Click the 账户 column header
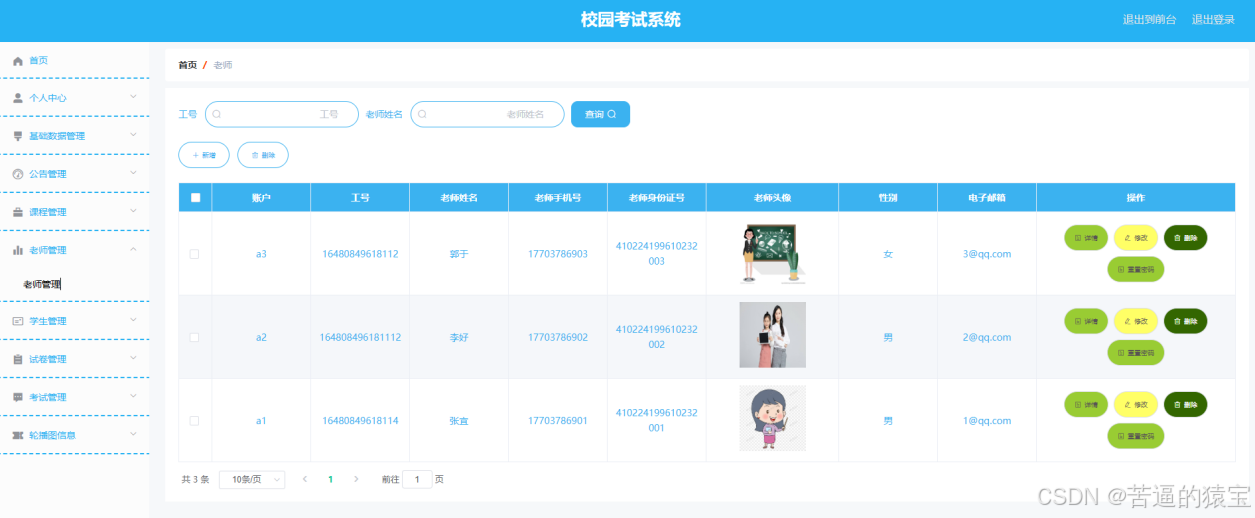This screenshot has width=1255, height=518. point(261,198)
